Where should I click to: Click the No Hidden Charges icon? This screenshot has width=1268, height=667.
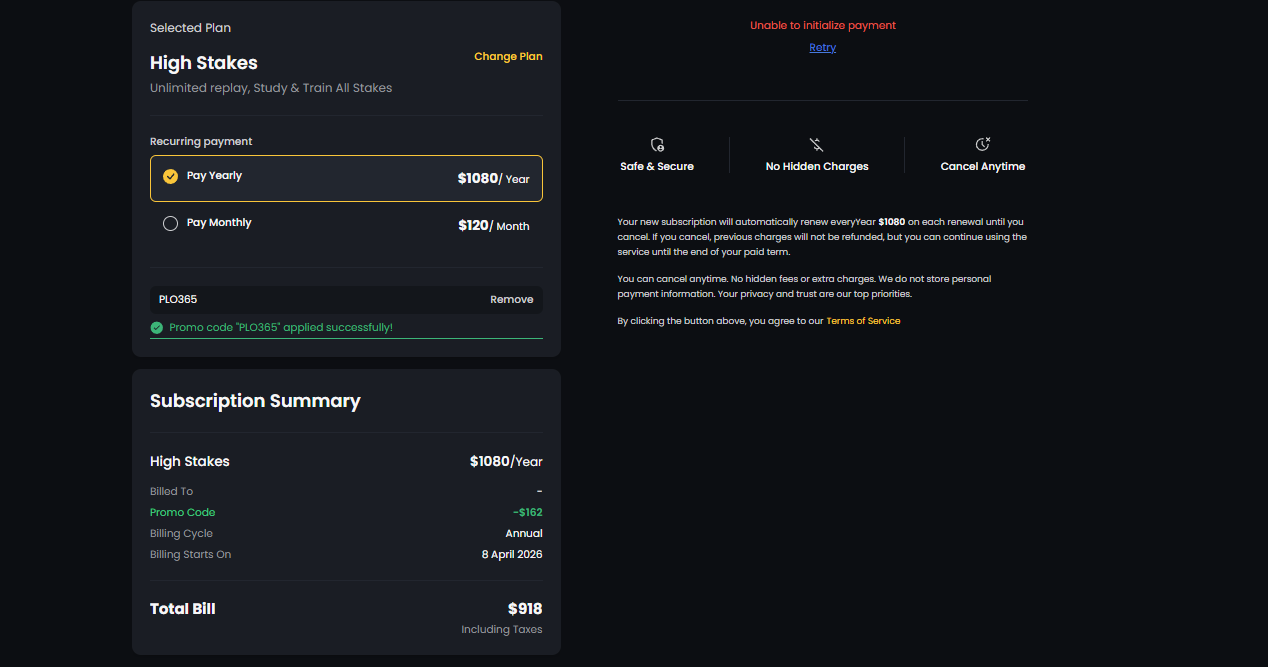tap(817, 145)
